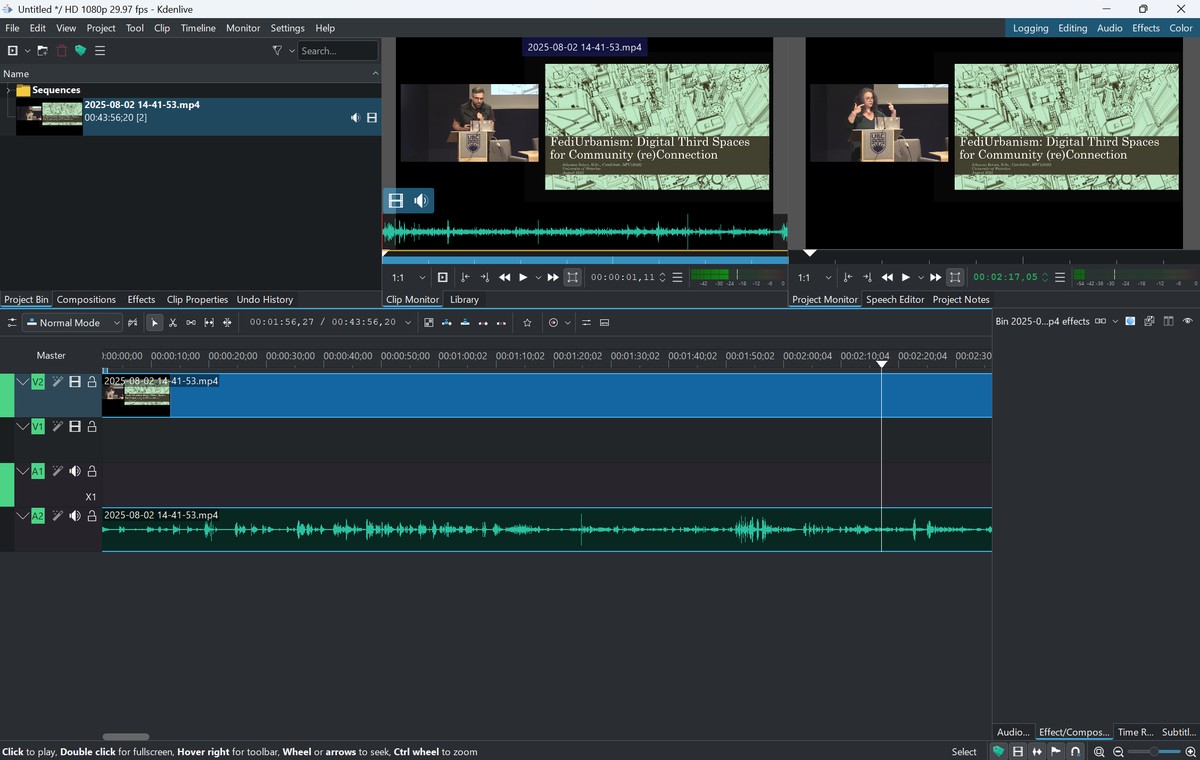
Task: Activate the Spacer tool in timeline toolbar
Action: (x=191, y=323)
